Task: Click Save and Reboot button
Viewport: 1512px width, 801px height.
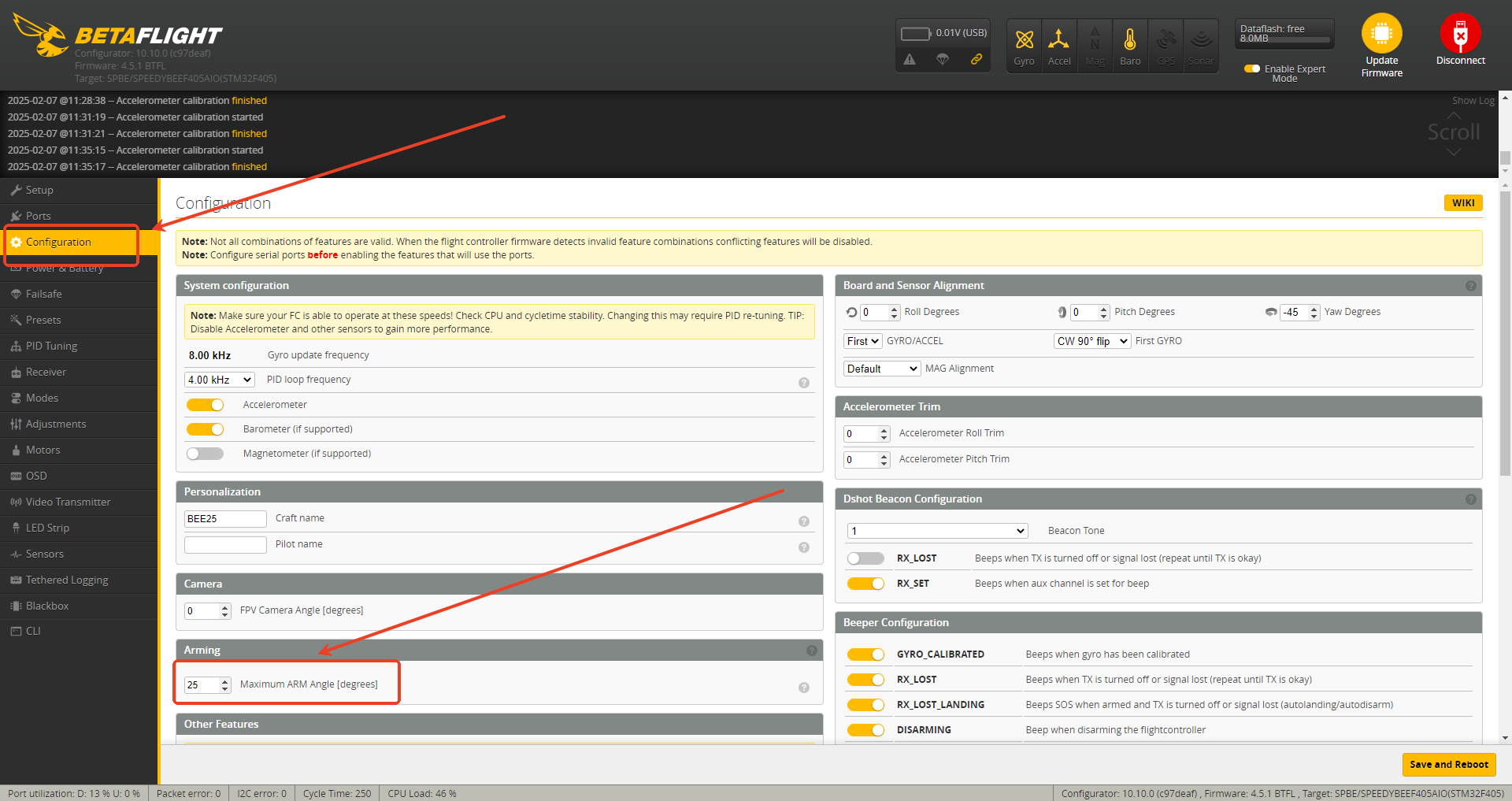Action: 1449,765
